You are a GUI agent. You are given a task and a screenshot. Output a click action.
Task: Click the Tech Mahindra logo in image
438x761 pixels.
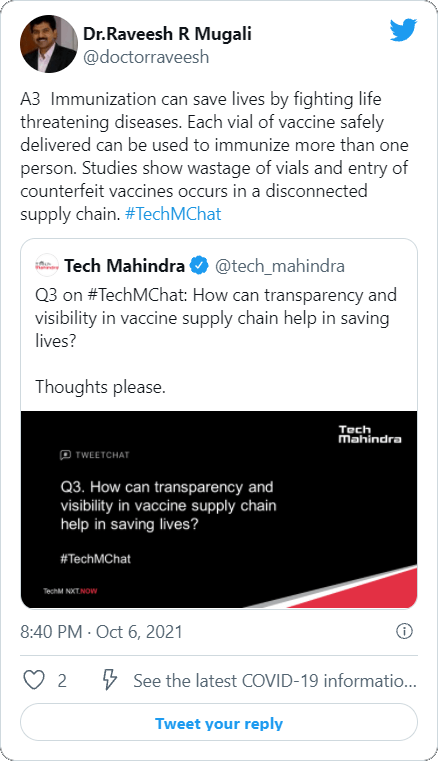coord(370,434)
